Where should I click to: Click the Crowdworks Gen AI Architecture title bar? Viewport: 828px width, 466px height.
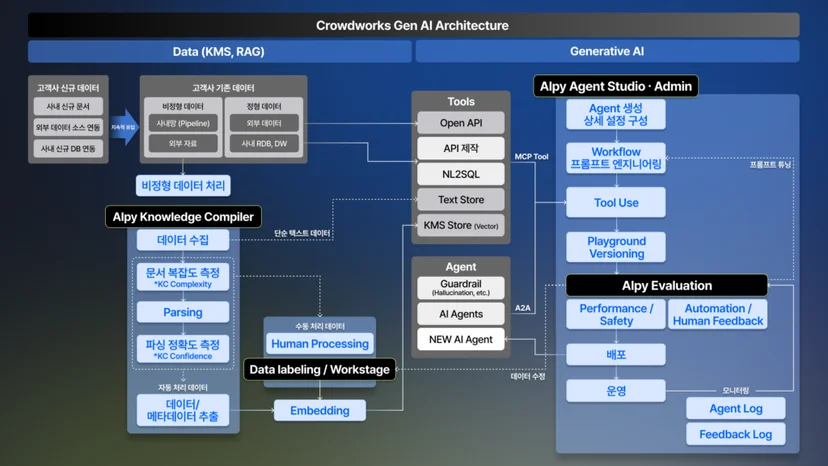(x=413, y=25)
